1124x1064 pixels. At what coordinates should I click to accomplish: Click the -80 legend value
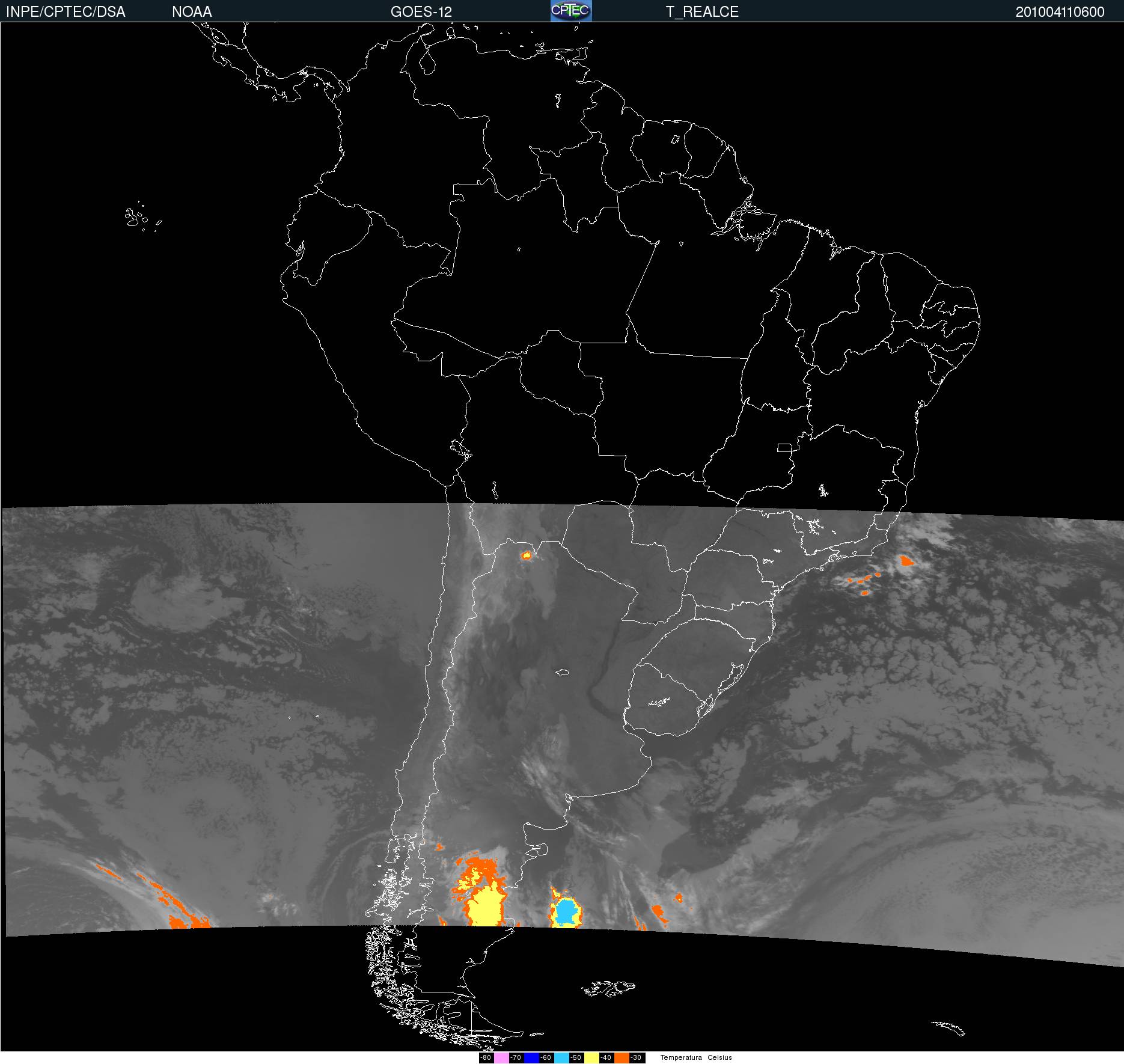[x=486, y=1058]
